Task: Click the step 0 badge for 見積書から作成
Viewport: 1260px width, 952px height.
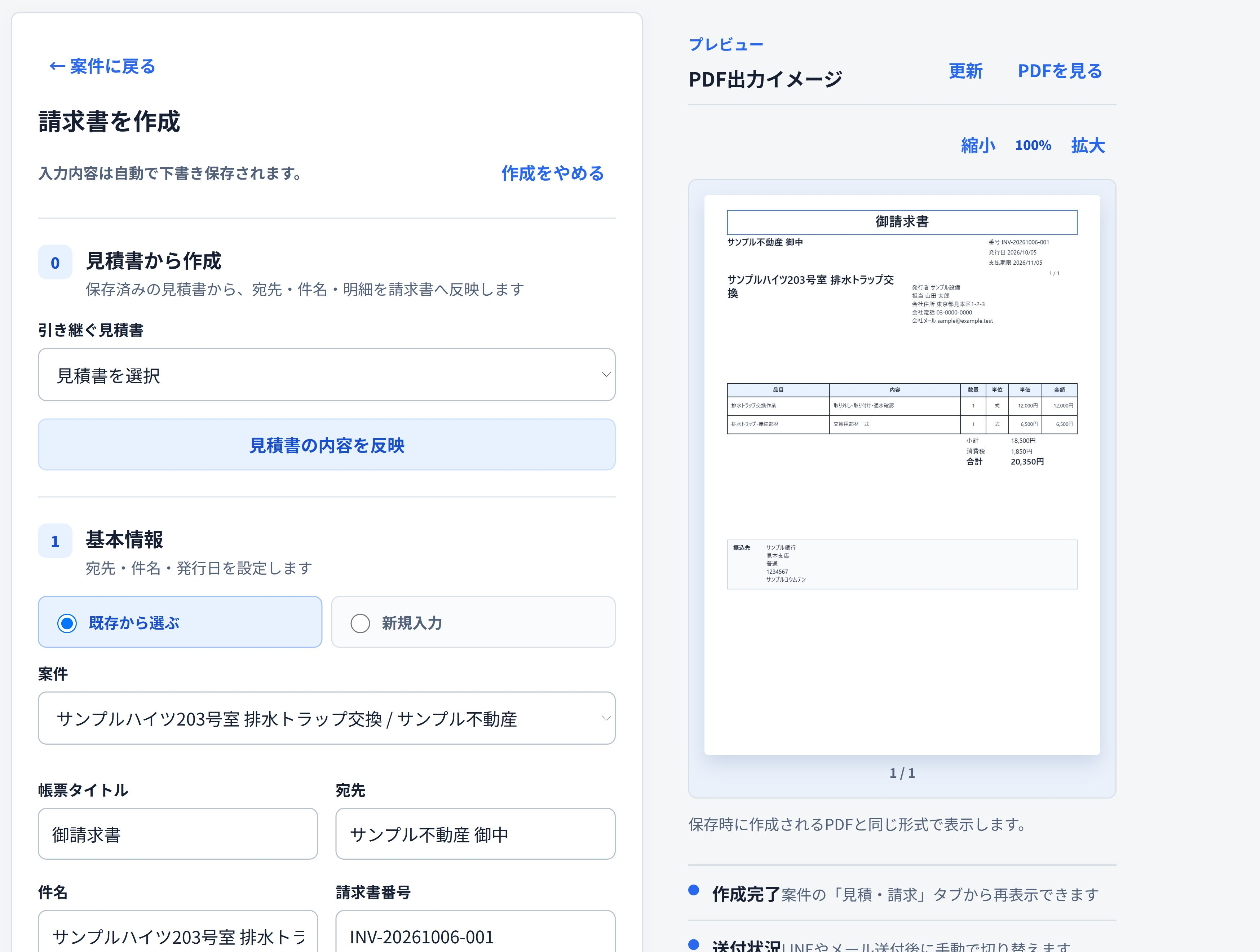Action: (x=55, y=263)
